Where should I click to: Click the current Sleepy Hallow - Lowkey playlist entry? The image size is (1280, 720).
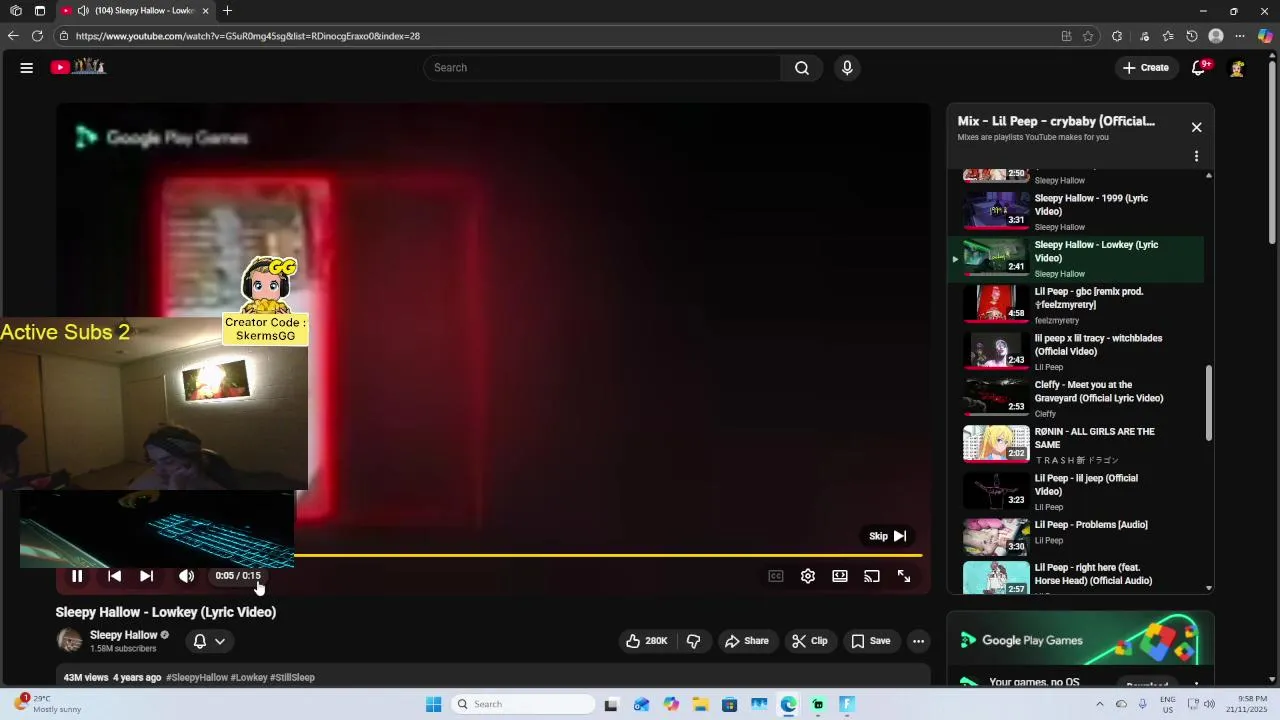click(1075, 258)
